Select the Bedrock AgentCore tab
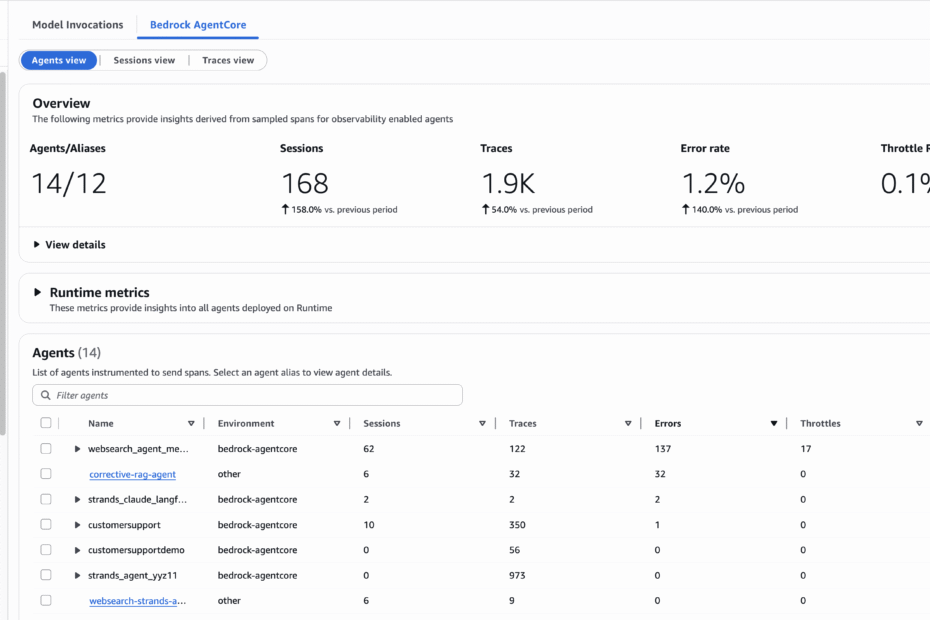This screenshot has height=620, width=930. [x=198, y=25]
